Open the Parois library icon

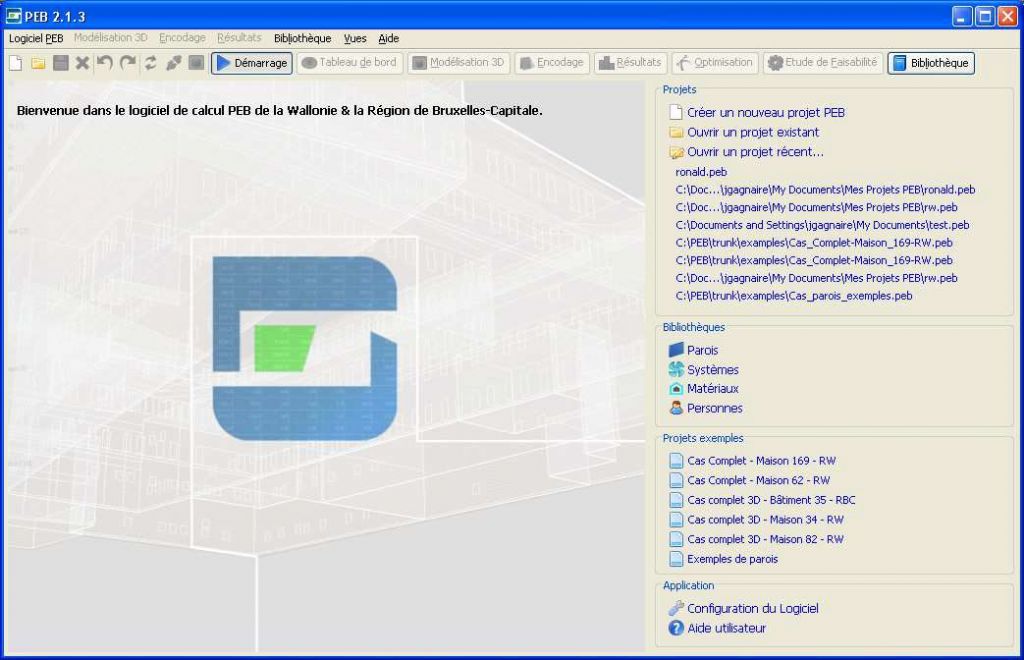pyautogui.click(x=676, y=350)
